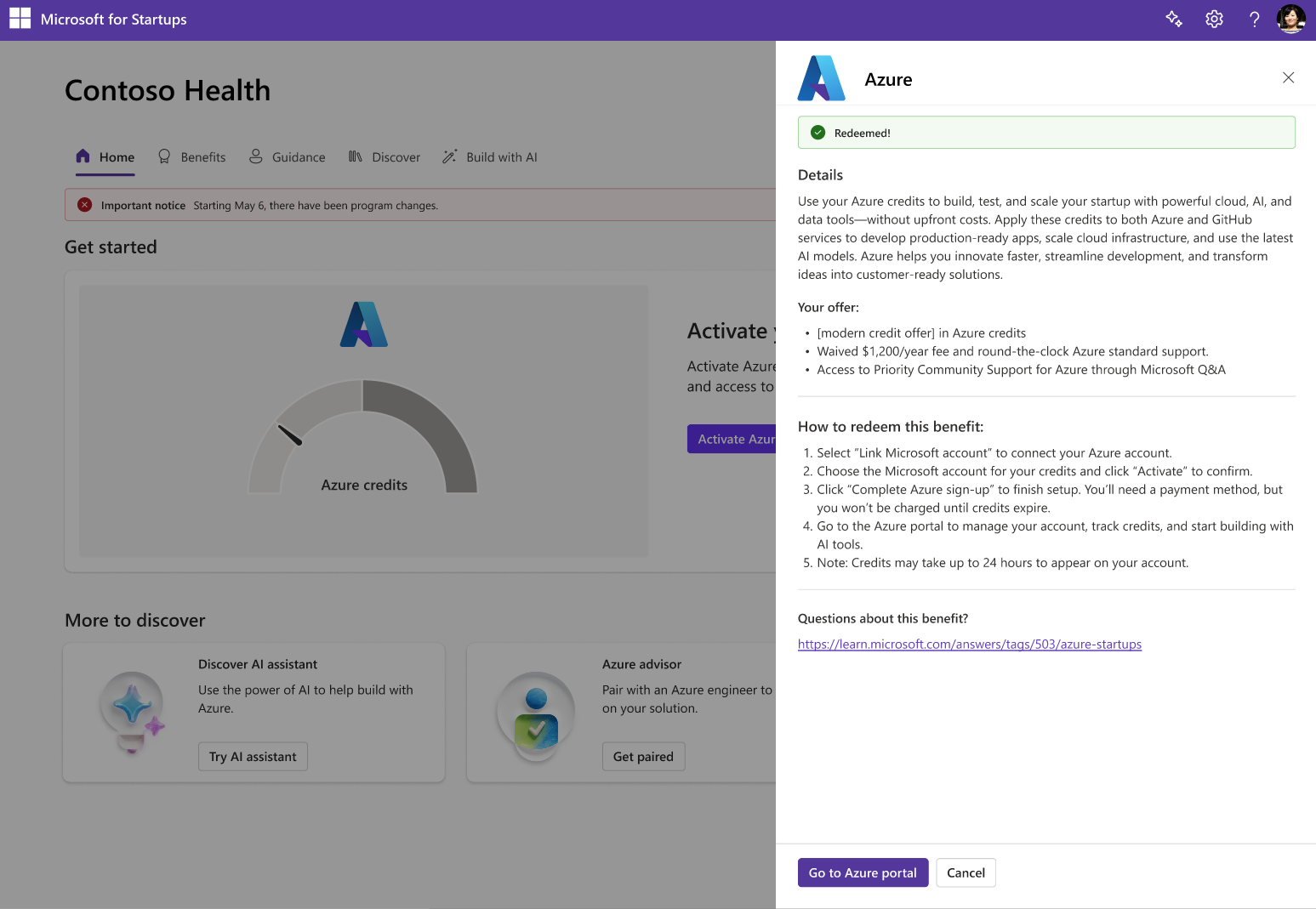
Task: Click the Go to Azure portal button
Action: 863,872
